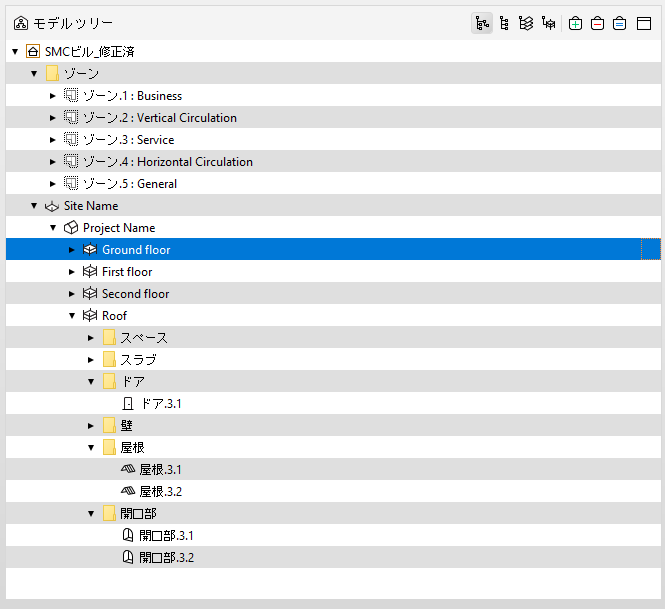Select the Second floor label
665x609 pixels.
pos(135,294)
